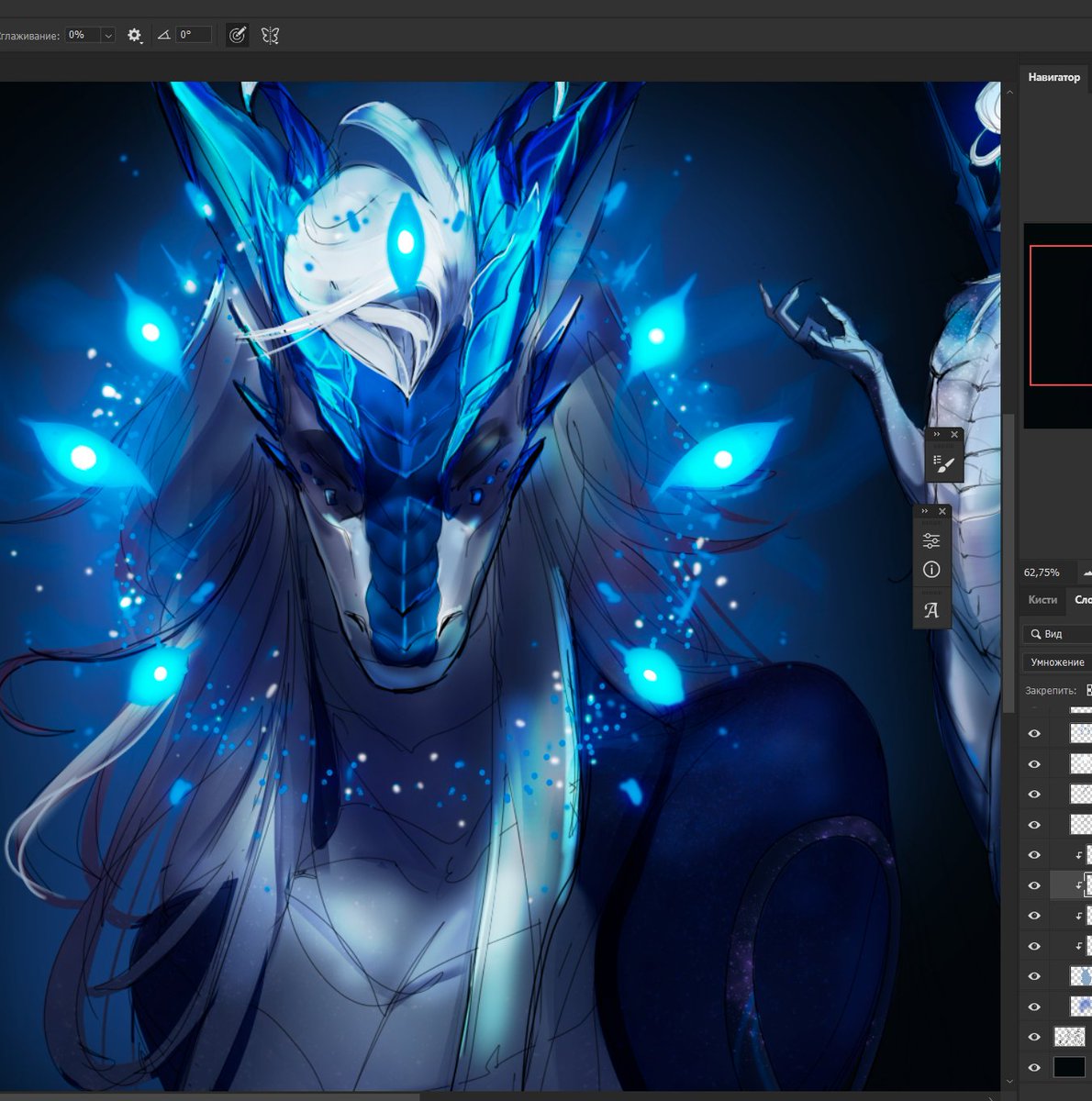Click the Закрепить label

tap(1050, 690)
